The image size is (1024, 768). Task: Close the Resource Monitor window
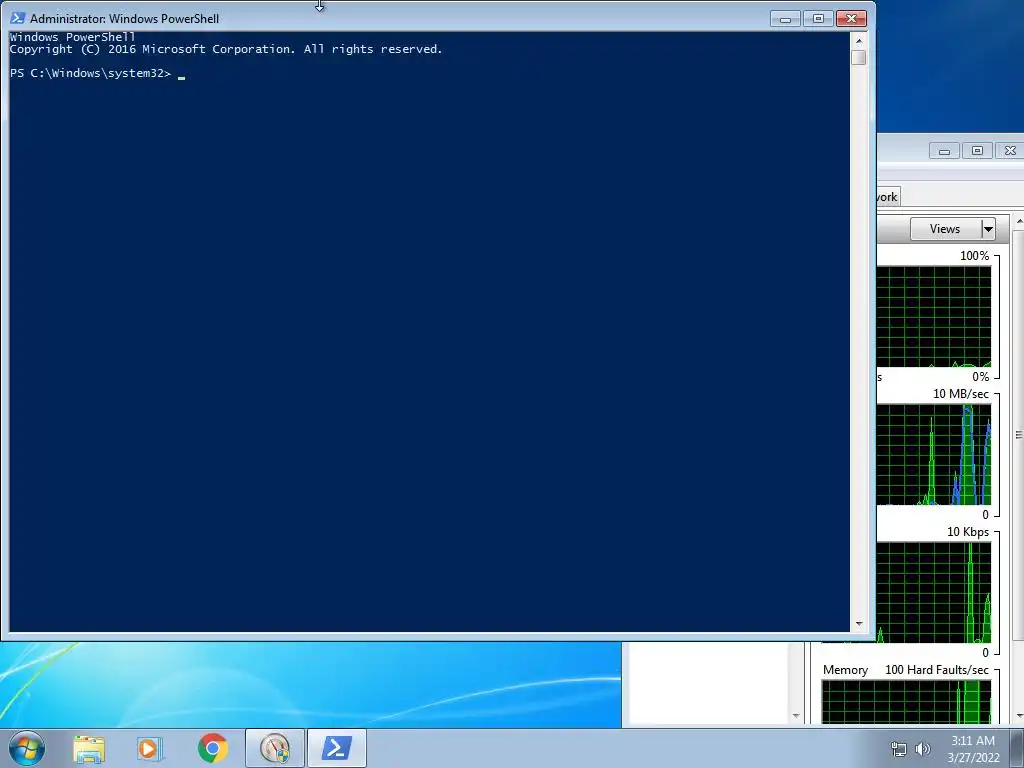click(1010, 151)
